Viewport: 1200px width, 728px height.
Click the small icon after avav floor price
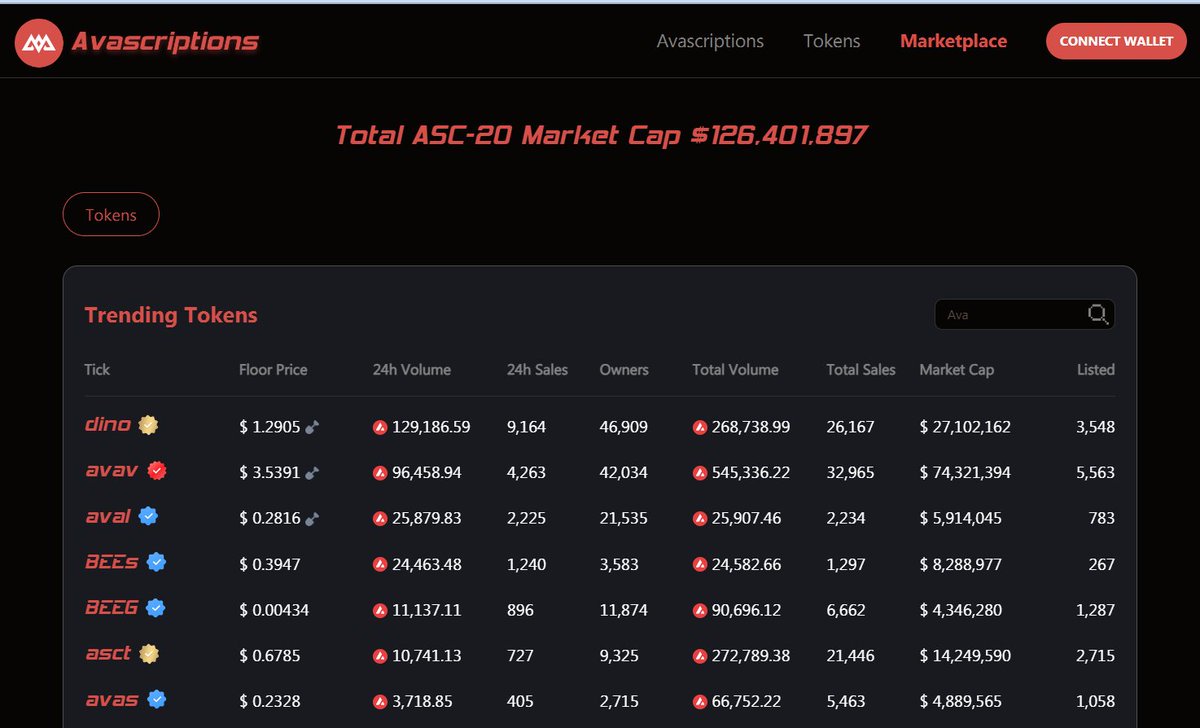pos(312,473)
